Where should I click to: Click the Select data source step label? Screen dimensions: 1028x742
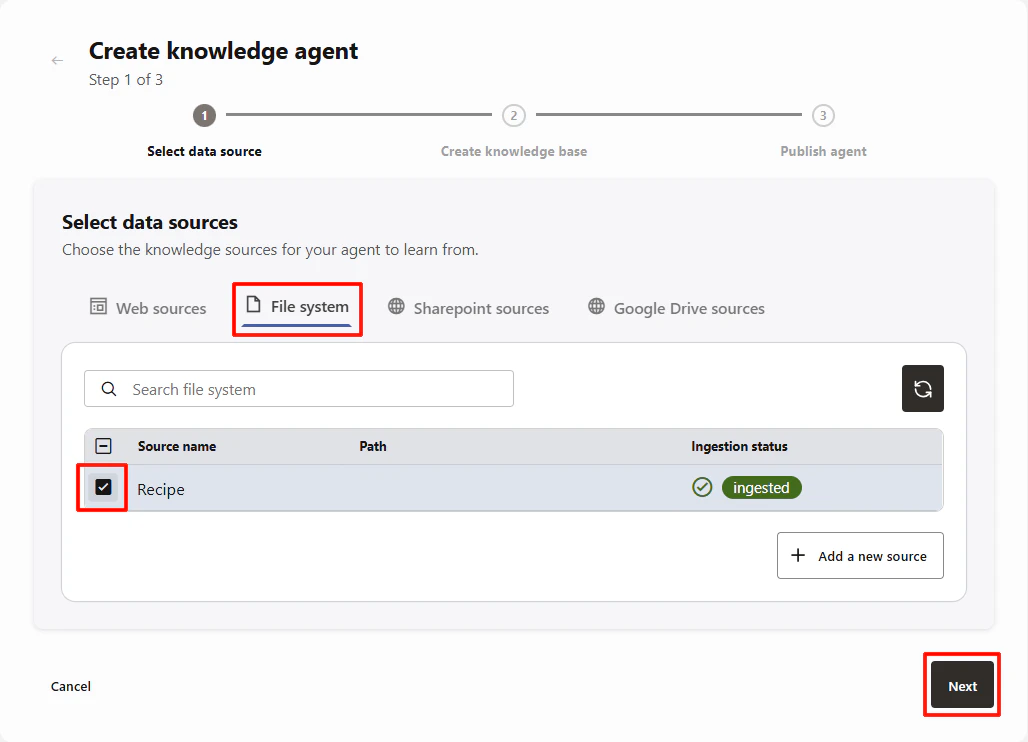coord(205,151)
